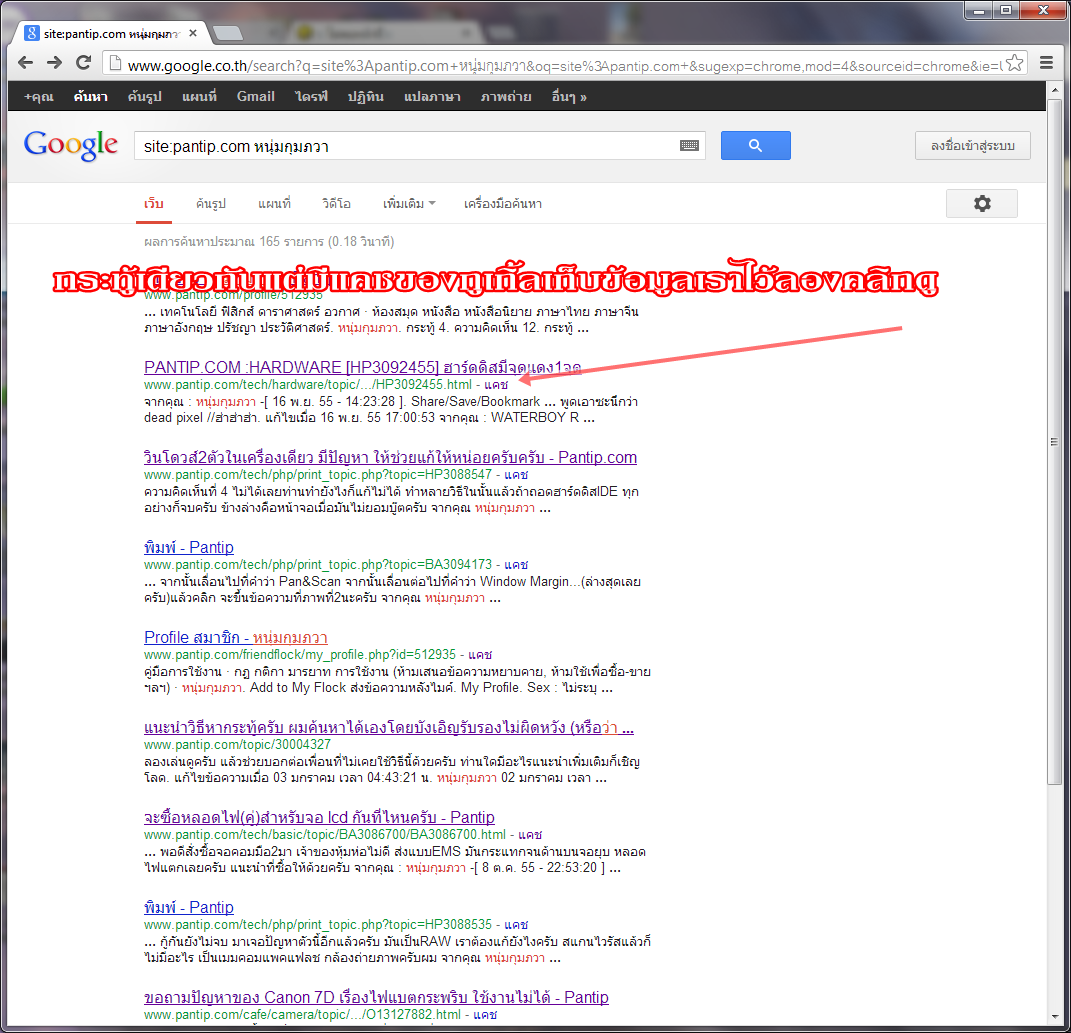Open Canon 7D result link
The width and height of the screenshot is (1071, 1033).
(376, 997)
